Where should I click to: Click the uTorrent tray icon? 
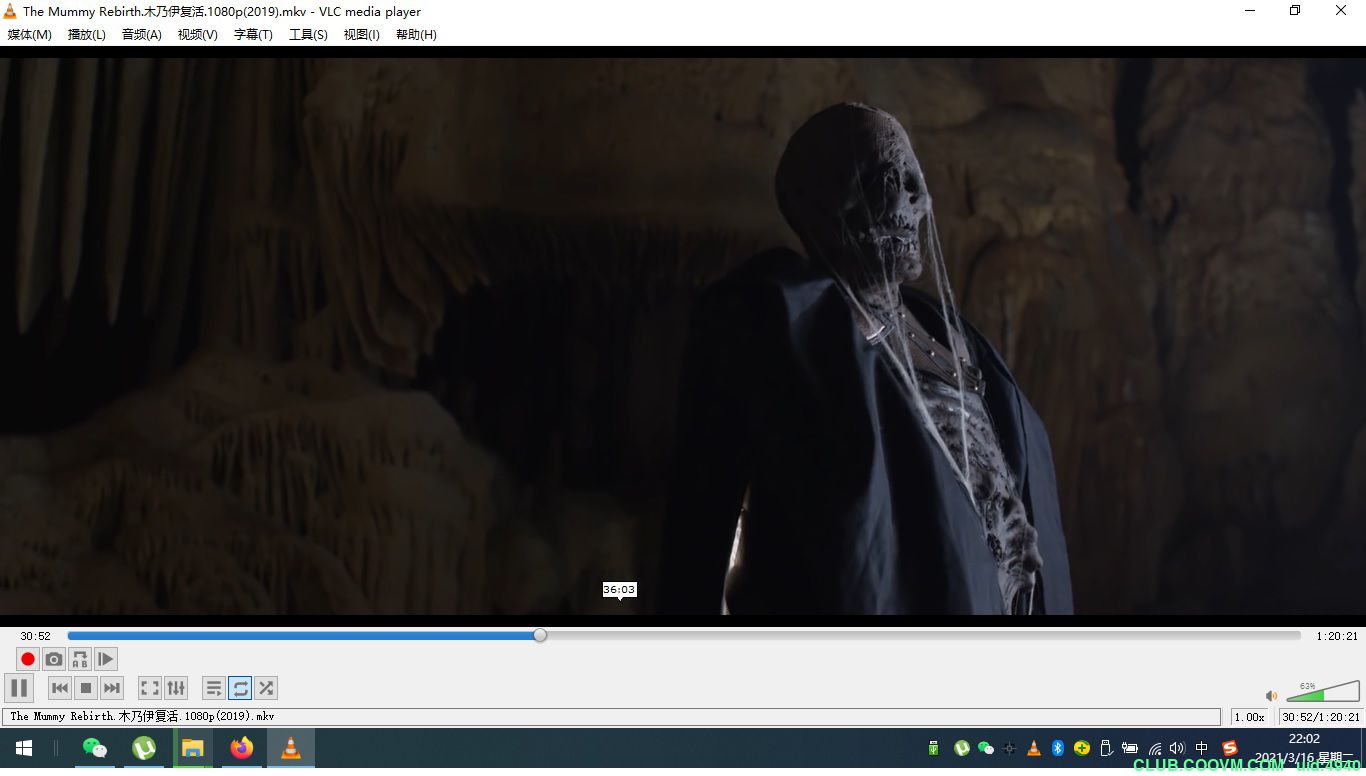pos(962,748)
